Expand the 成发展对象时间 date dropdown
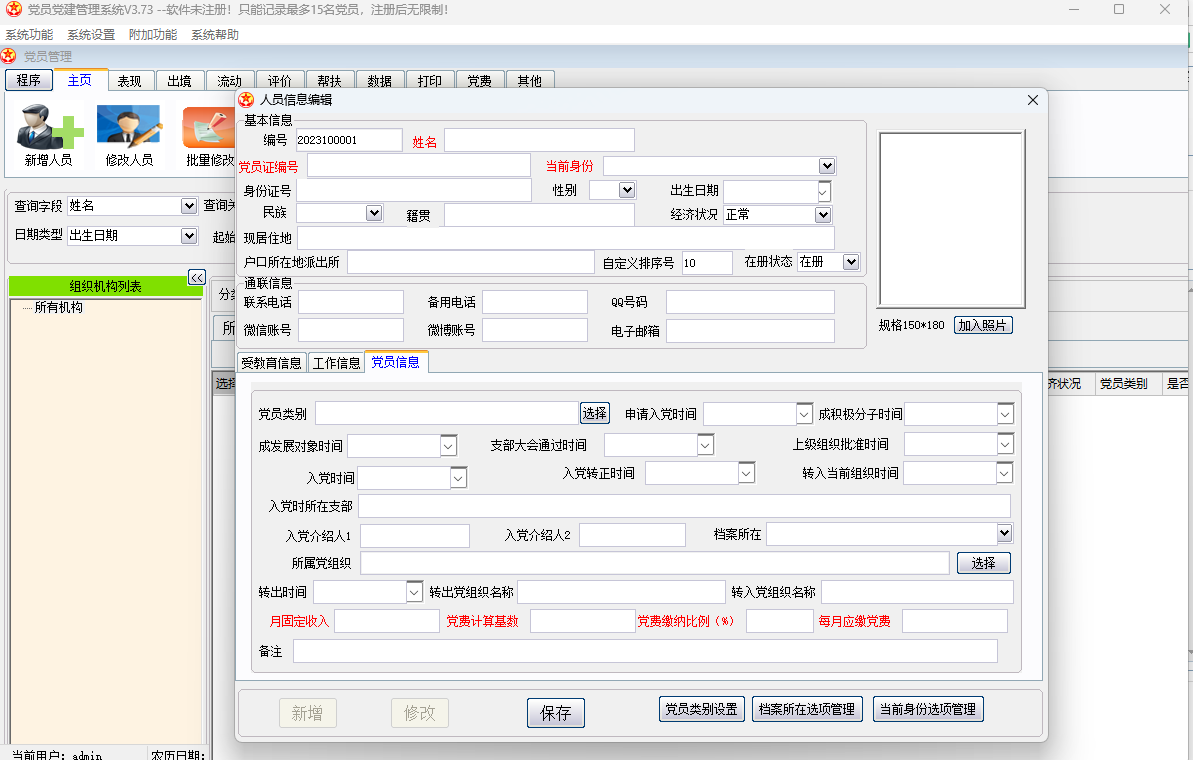 click(x=448, y=446)
